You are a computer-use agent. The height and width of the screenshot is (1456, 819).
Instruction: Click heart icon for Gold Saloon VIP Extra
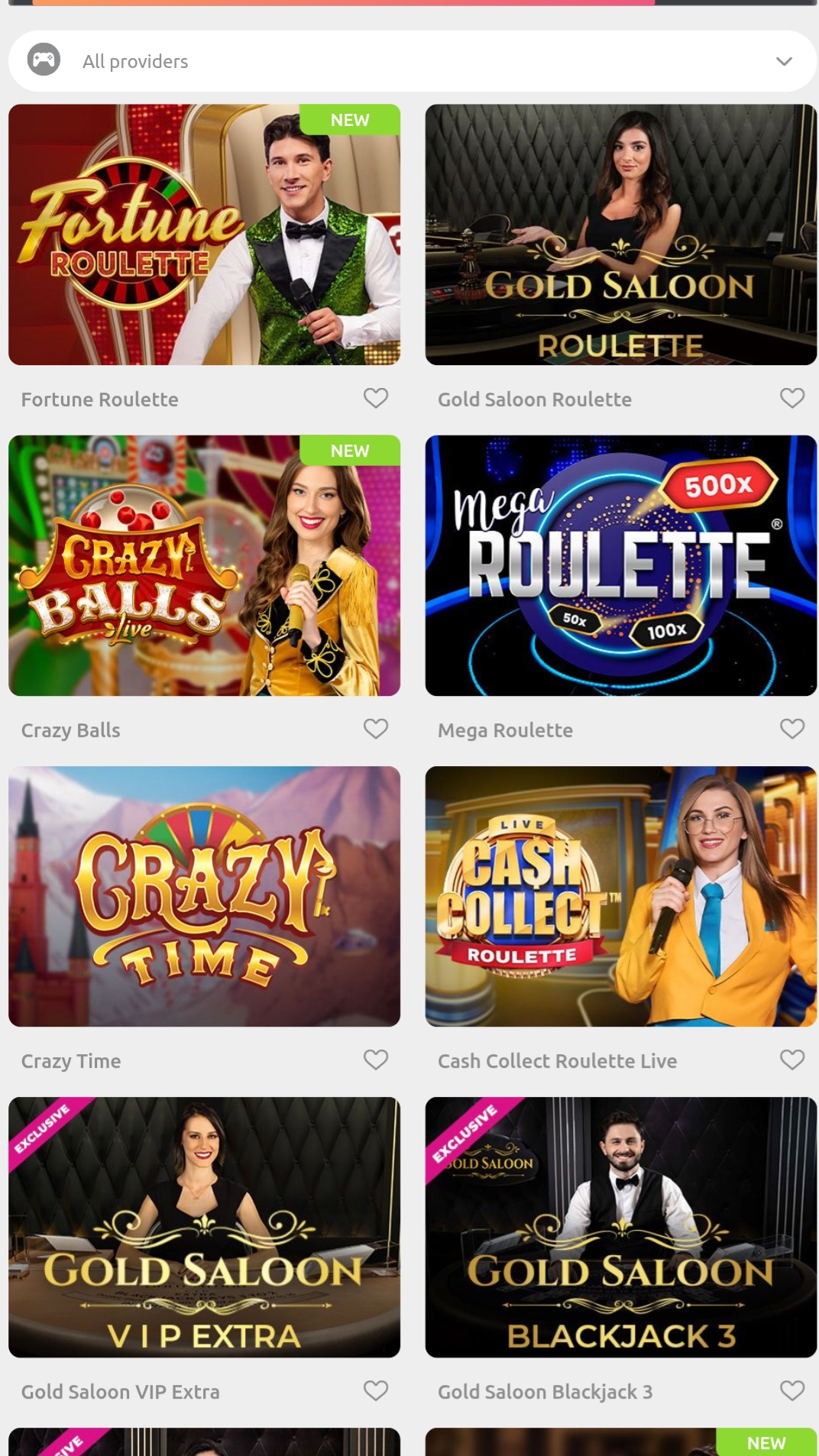[376, 1390]
